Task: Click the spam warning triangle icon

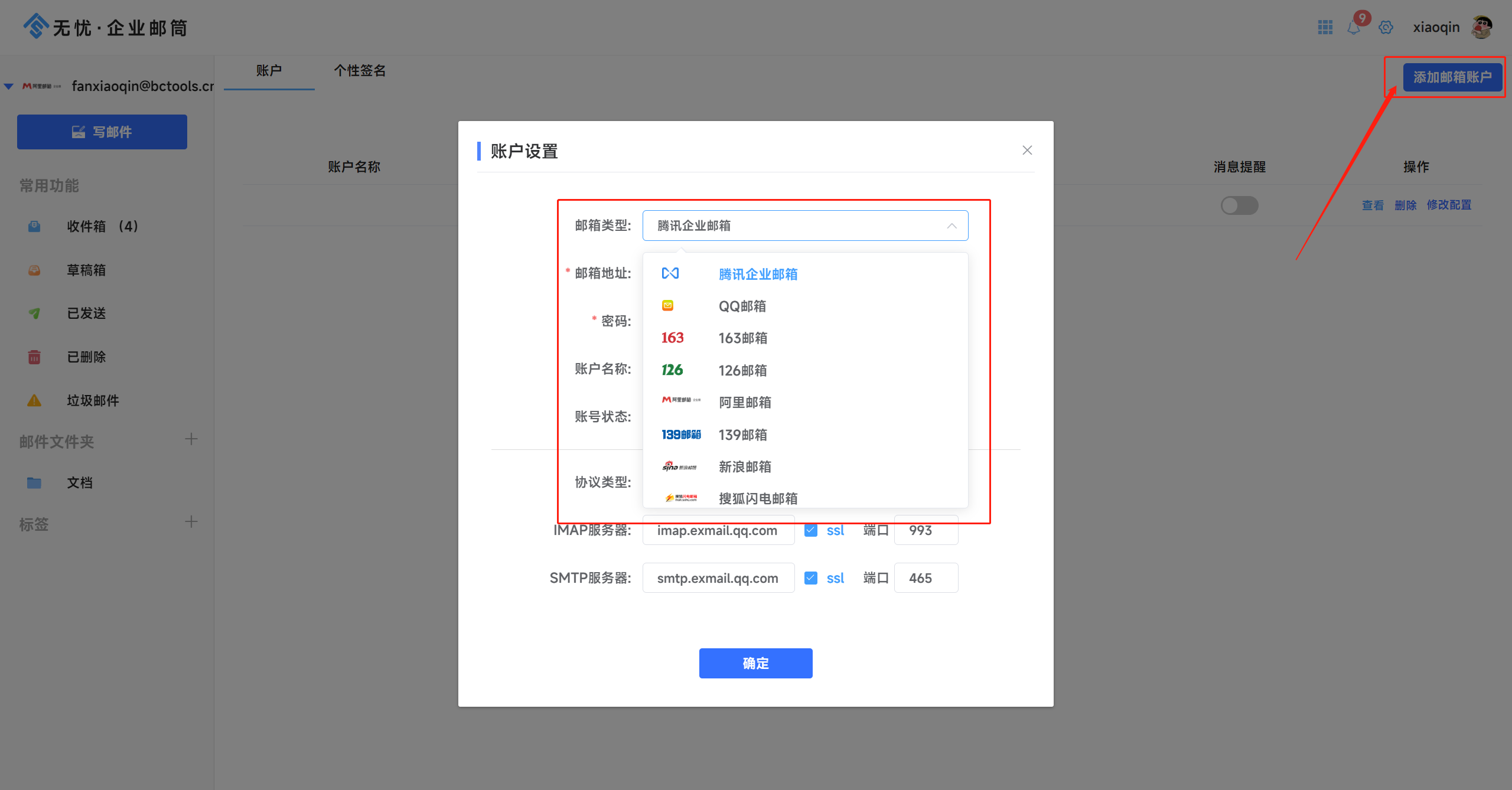Action: click(x=34, y=401)
